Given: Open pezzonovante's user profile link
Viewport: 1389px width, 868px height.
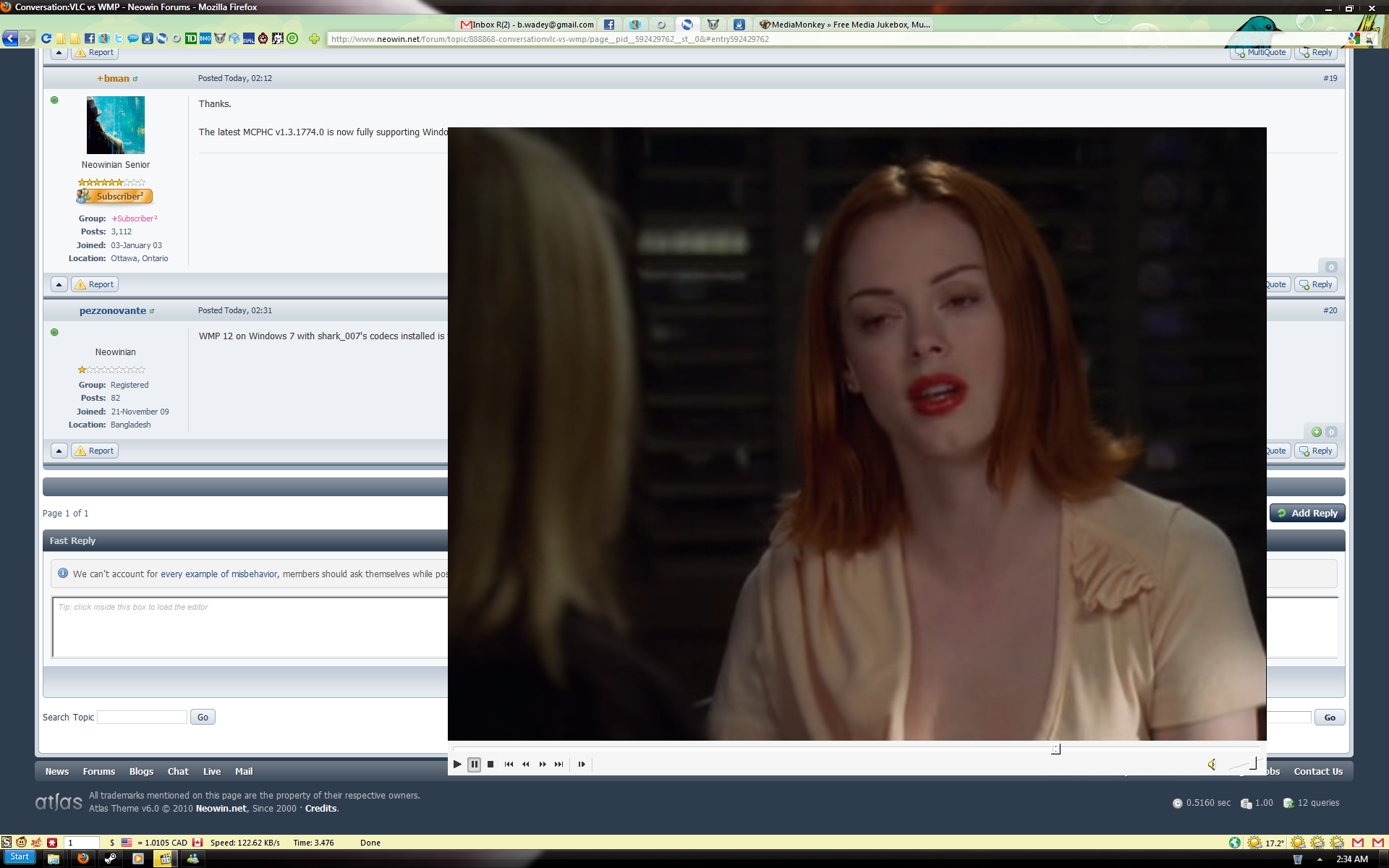Looking at the screenshot, I should point(113,310).
